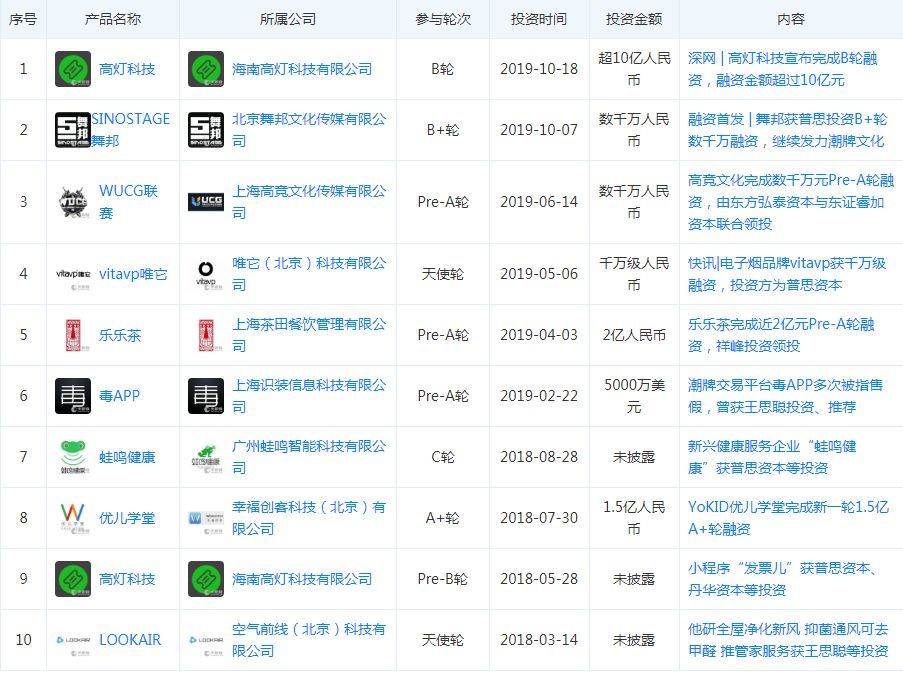Screen dimensions: 903x679
Task: Open the YoKID优儿学堂完成新一轮1.5亿 article
Action: [788, 518]
